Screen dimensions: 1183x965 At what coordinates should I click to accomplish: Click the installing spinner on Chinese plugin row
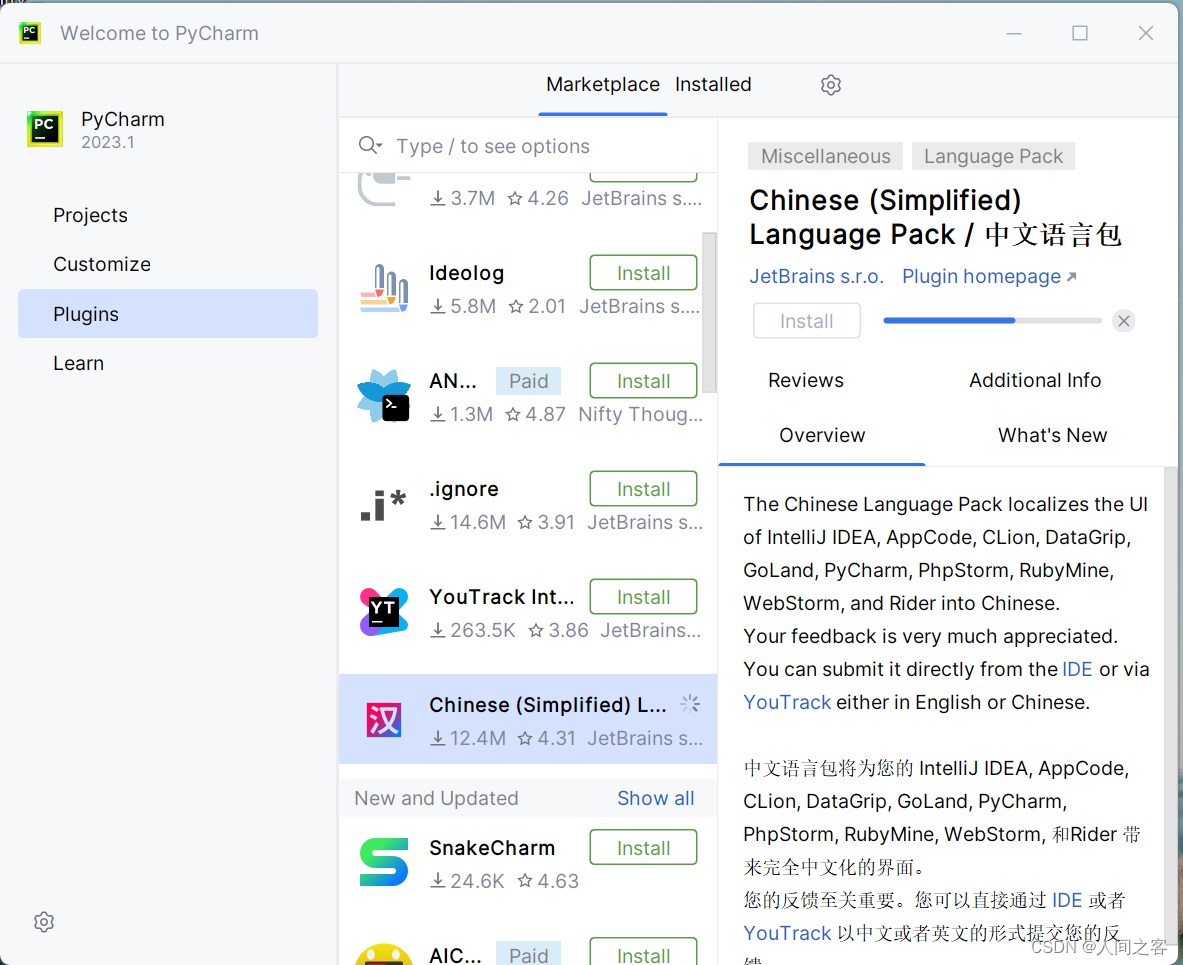(x=690, y=704)
